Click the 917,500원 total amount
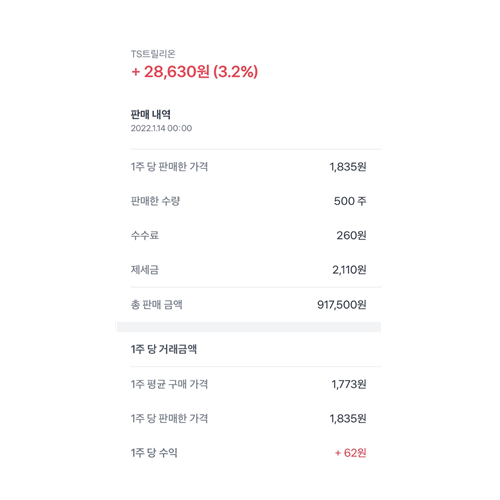500x500 pixels. tap(342, 305)
